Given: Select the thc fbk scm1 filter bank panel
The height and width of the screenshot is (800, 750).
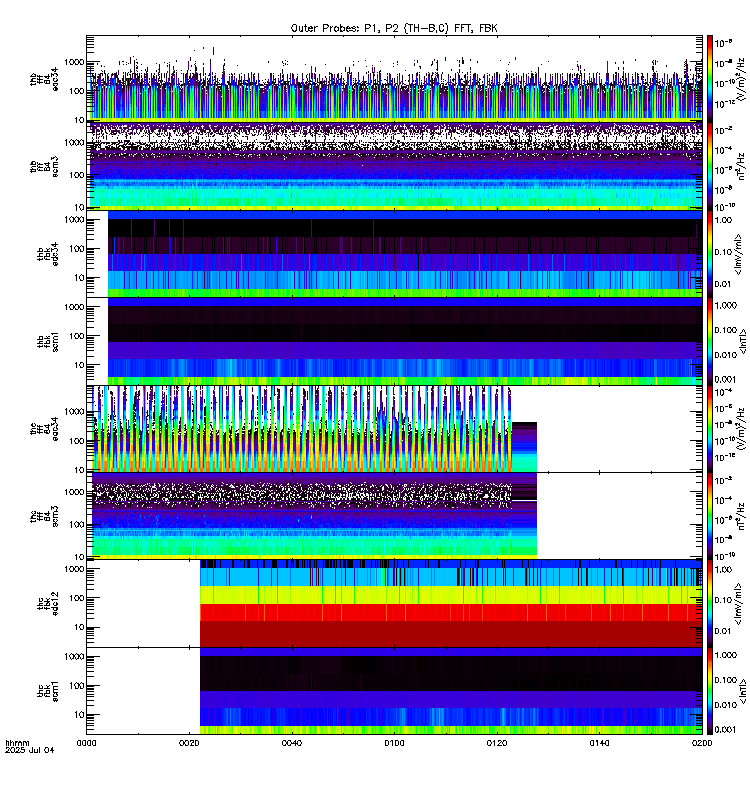Looking at the screenshot, I should (394, 691).
